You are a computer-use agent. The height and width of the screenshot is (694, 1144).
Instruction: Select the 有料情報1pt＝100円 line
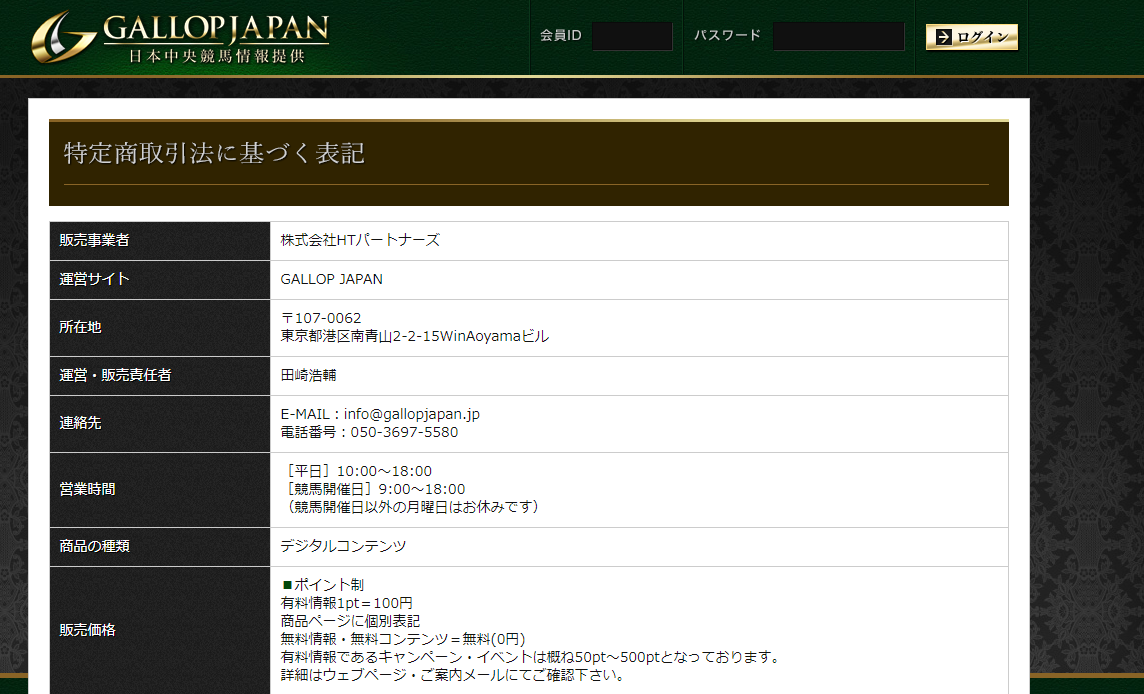pos(347,603)
